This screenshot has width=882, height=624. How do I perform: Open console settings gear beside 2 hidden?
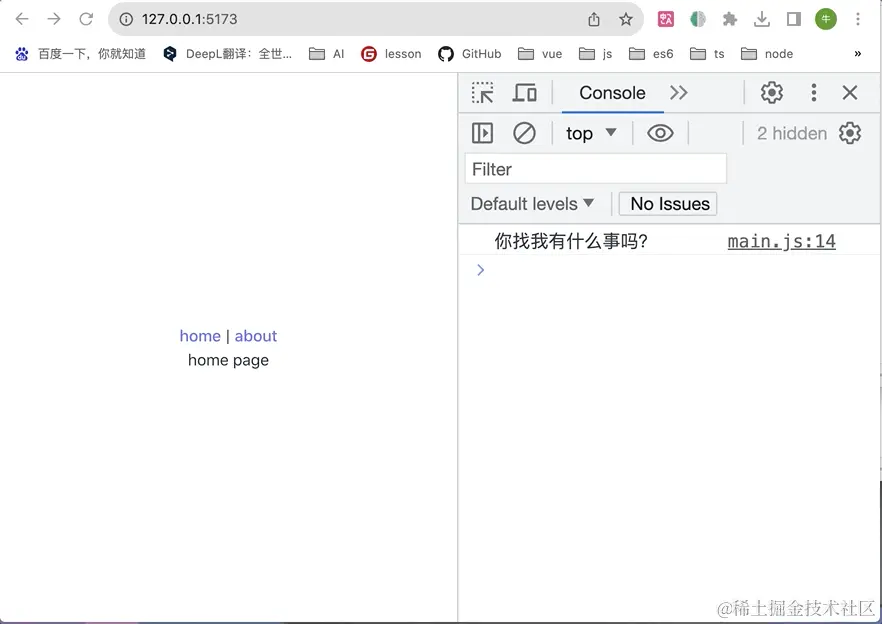coord(850,132)
